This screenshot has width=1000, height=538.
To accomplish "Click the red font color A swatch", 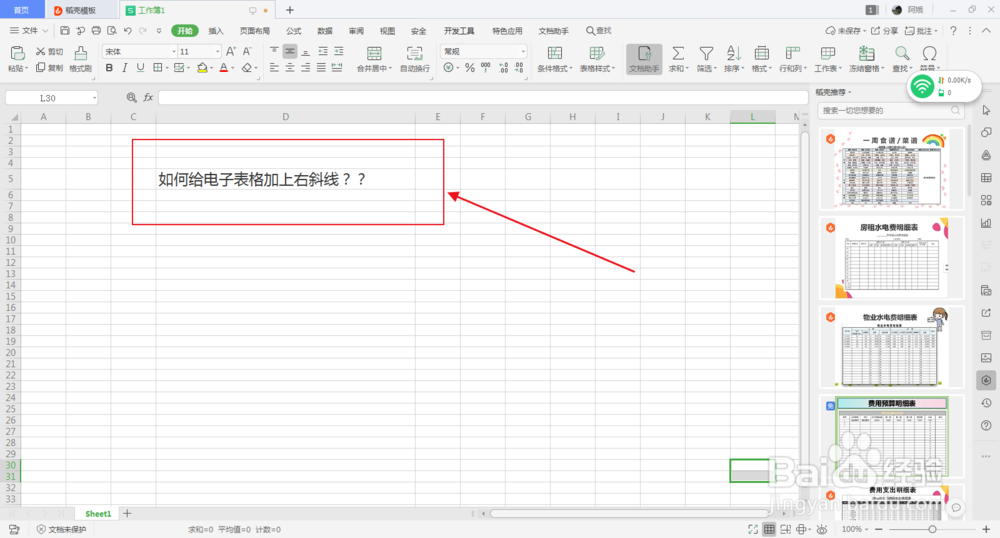I will pyautogui.click(x=224, y=68).
